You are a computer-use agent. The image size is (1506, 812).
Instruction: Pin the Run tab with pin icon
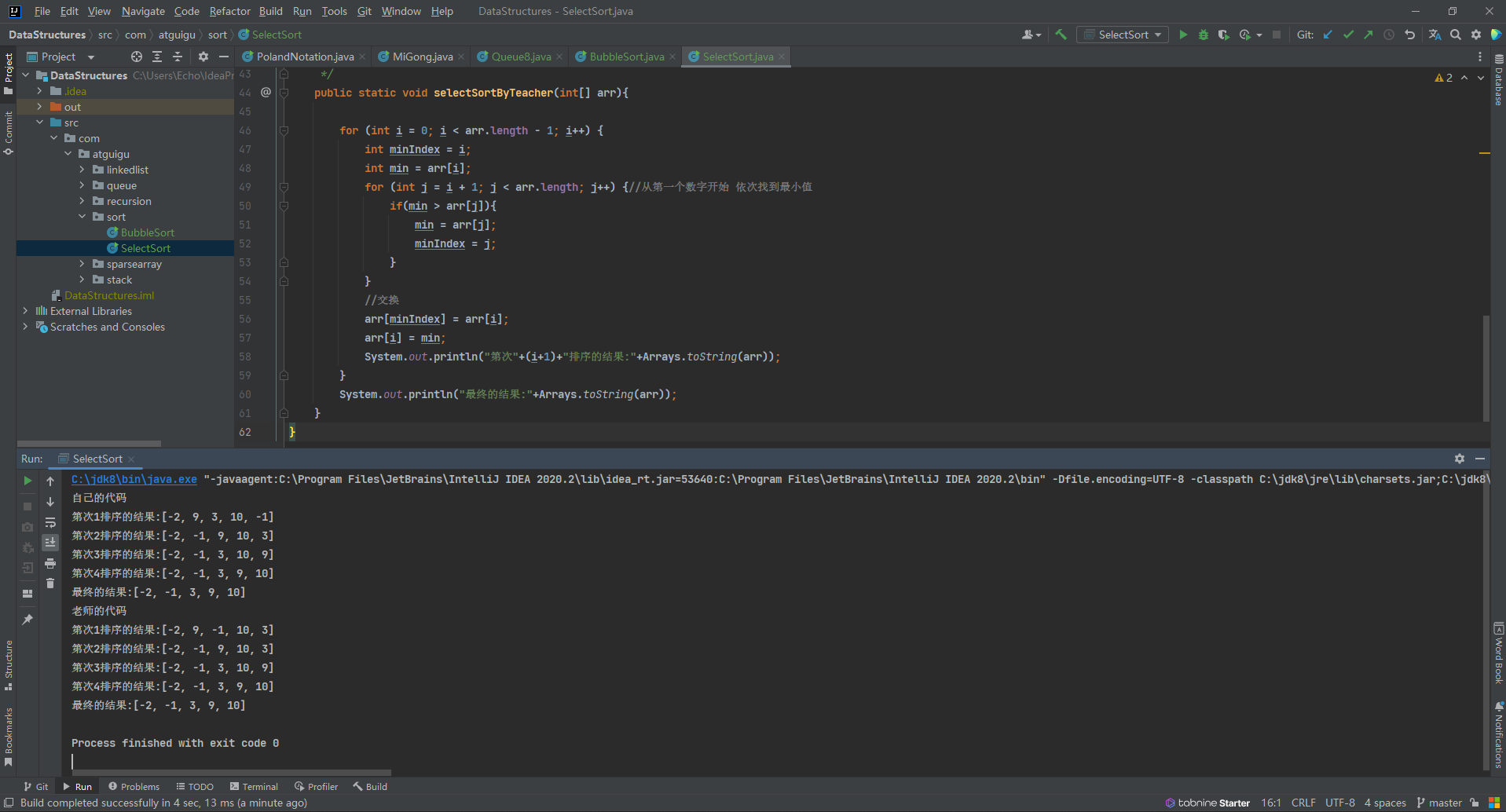27,620
